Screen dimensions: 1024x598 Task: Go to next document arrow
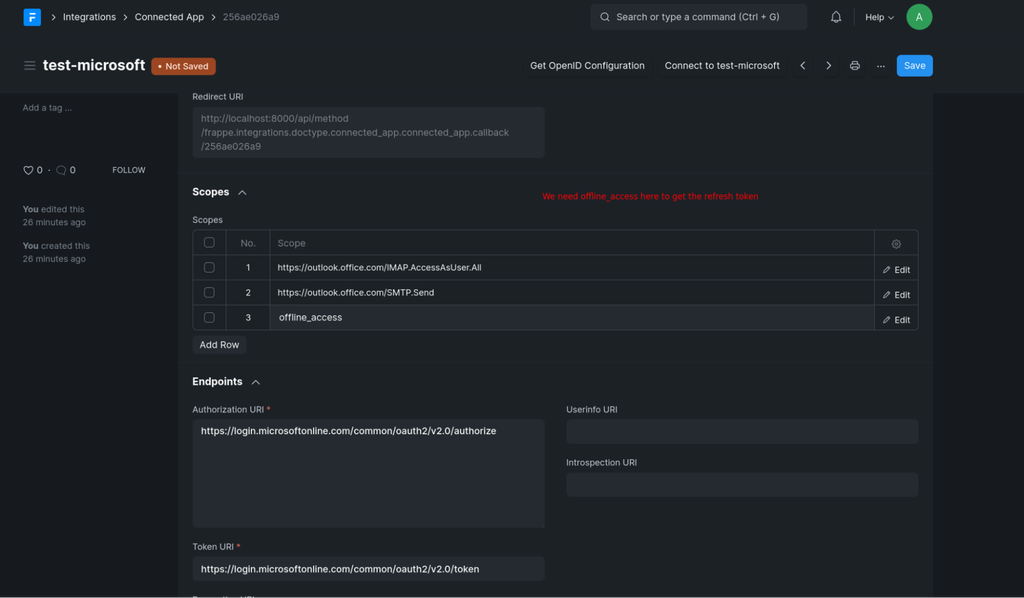828,65
